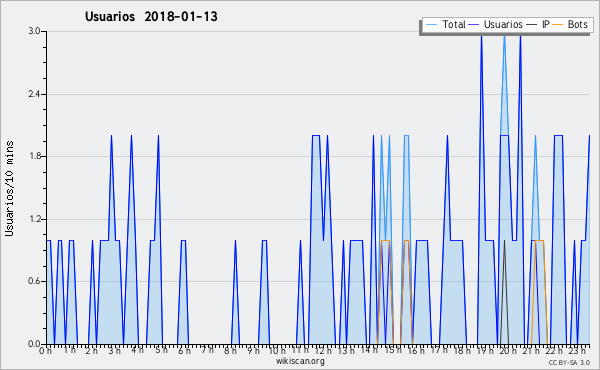
Task: Click the chart title 'Usuarios 2018-01-13'
Action: pyautogui.click(x=151, y=17)
